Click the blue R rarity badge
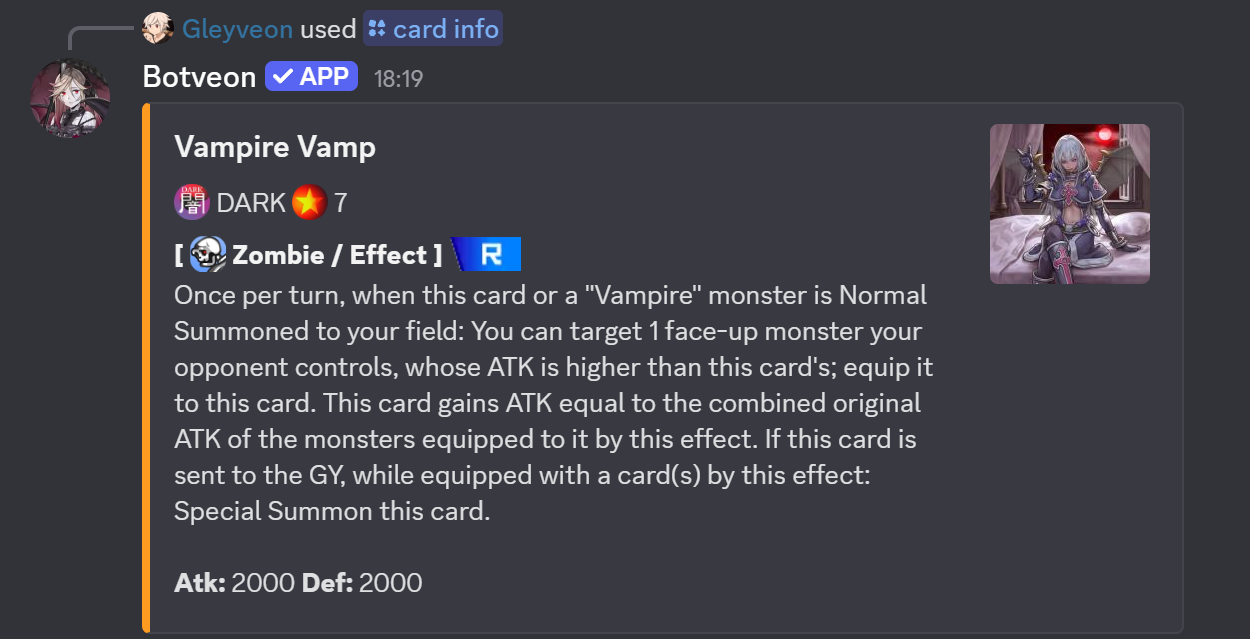The height and width of the screenshot is (639, 1250). pyautogui.click(x=486, y=255)
